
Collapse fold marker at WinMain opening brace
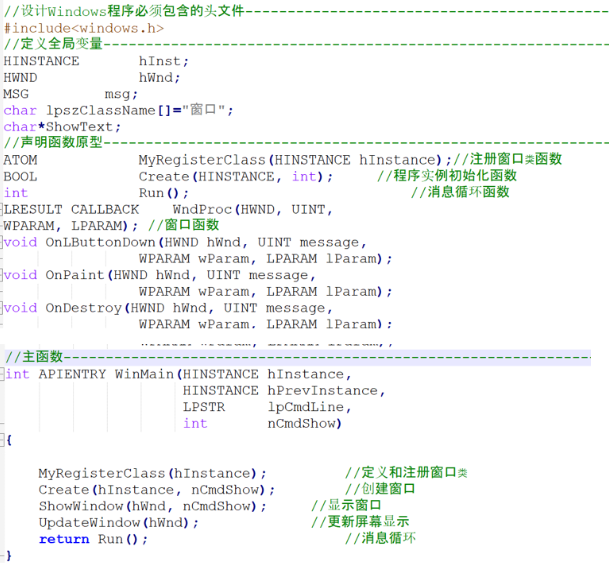2,440
